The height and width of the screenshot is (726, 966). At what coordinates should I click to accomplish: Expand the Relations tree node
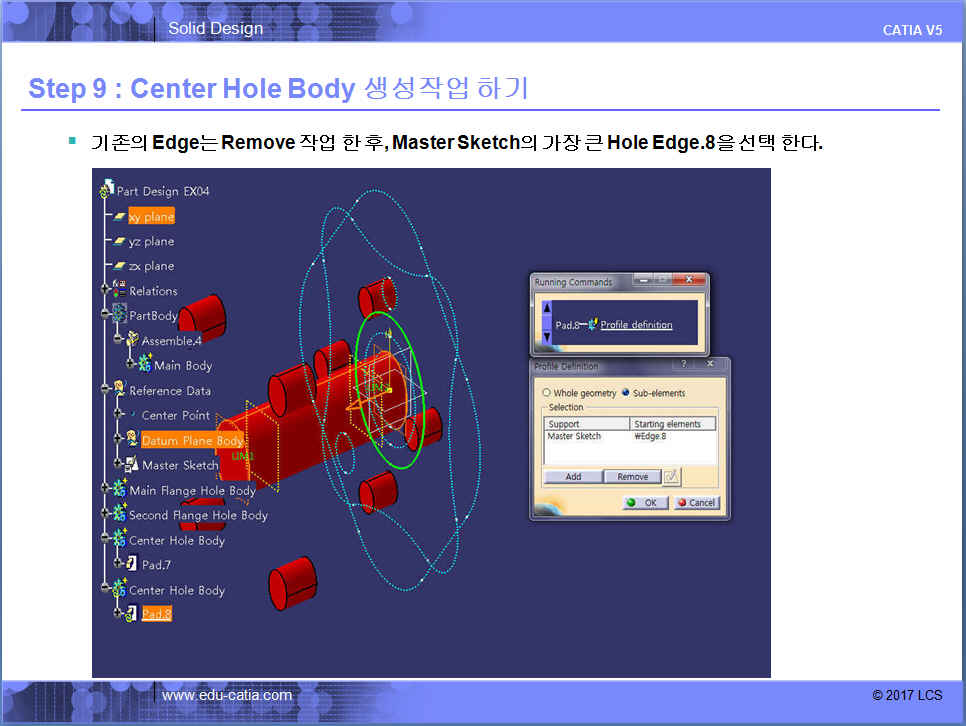click(x=106, y=291)
